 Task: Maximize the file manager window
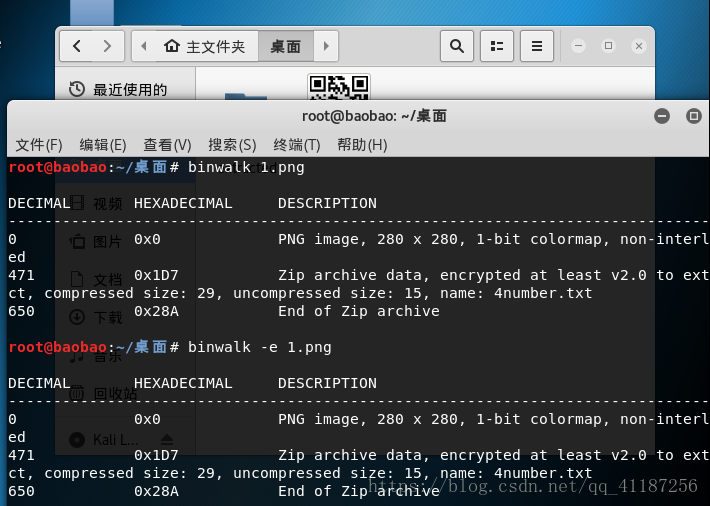(609, 46)
